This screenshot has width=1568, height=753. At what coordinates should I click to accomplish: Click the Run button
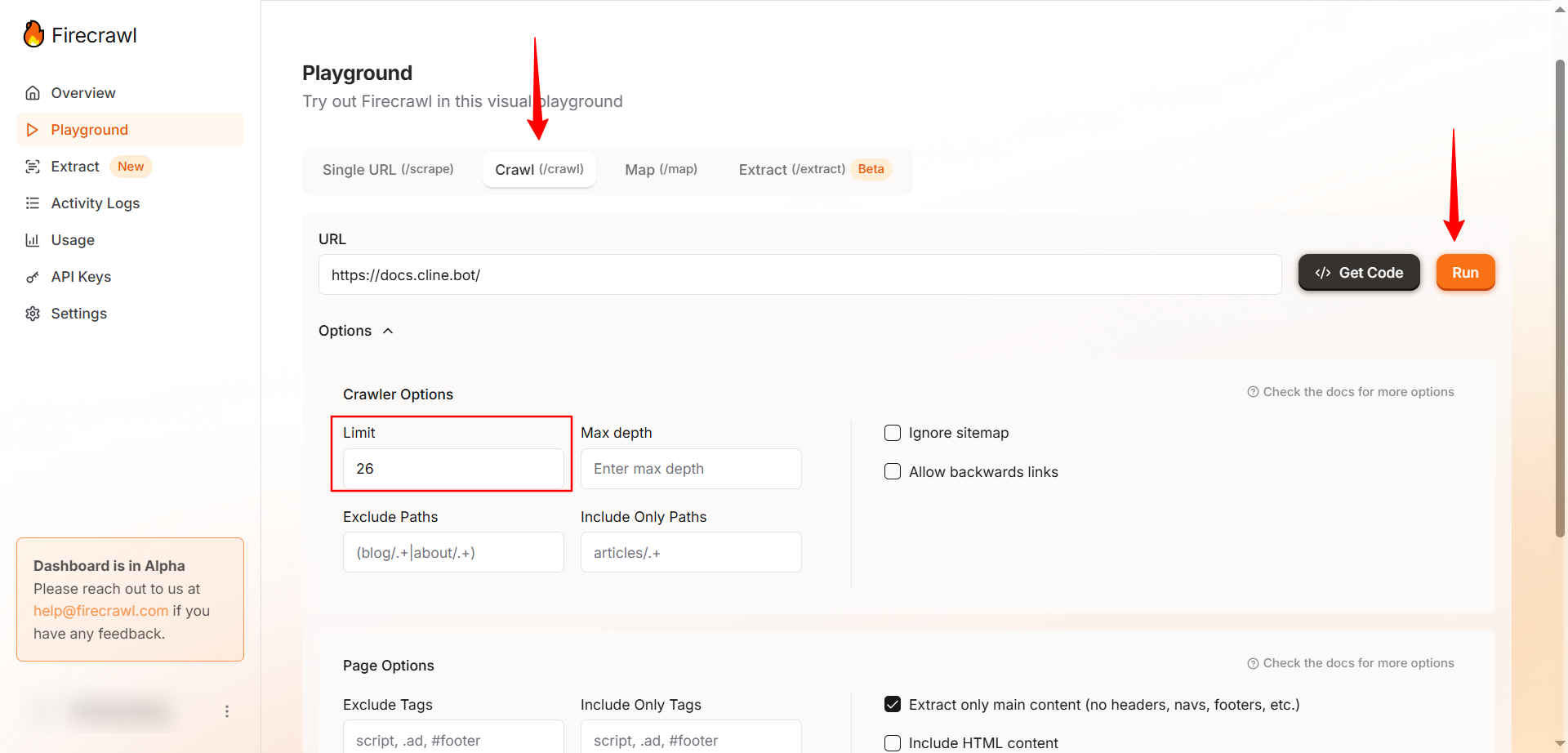click(x=1465, y=273)
